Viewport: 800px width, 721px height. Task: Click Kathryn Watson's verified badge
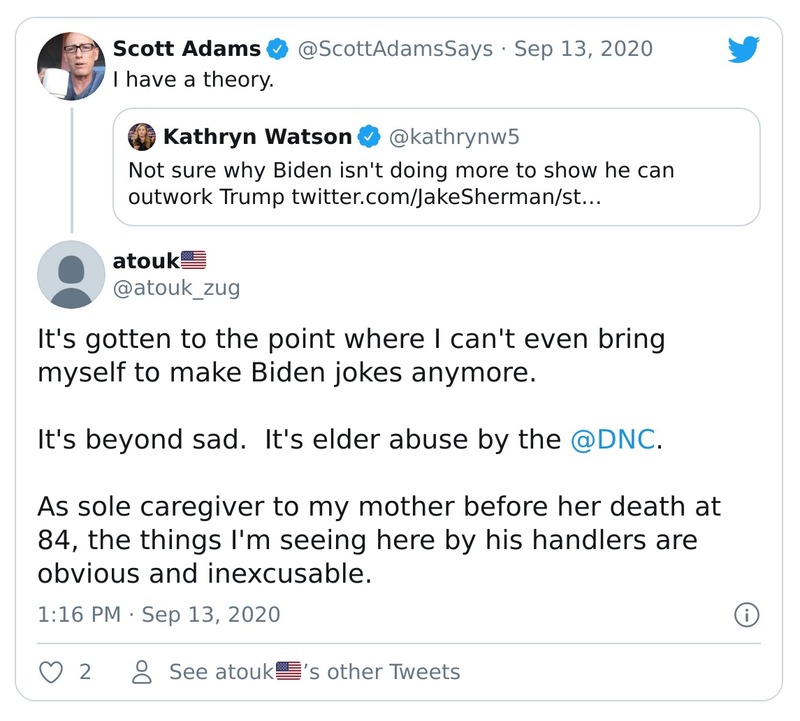click(370, 136)
